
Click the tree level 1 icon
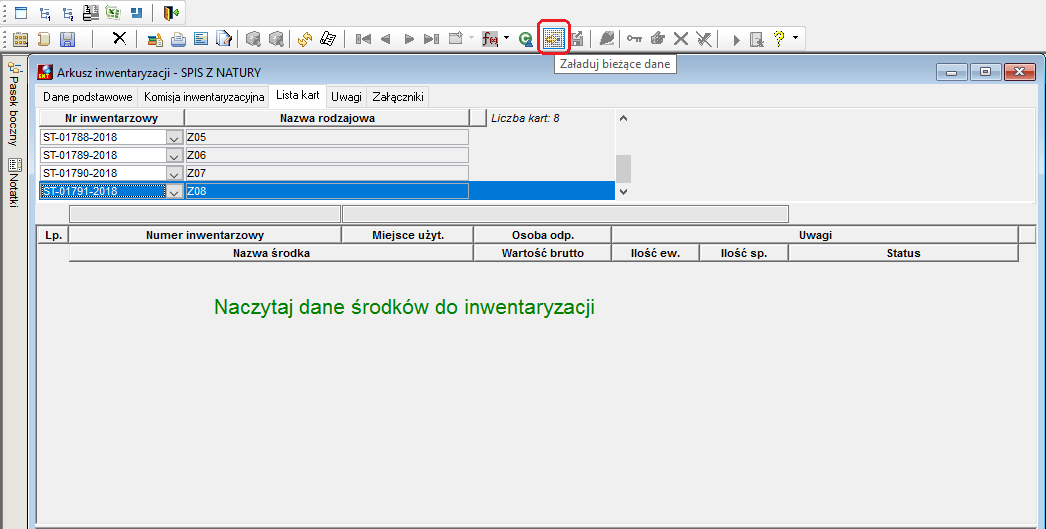click(45, 13)
